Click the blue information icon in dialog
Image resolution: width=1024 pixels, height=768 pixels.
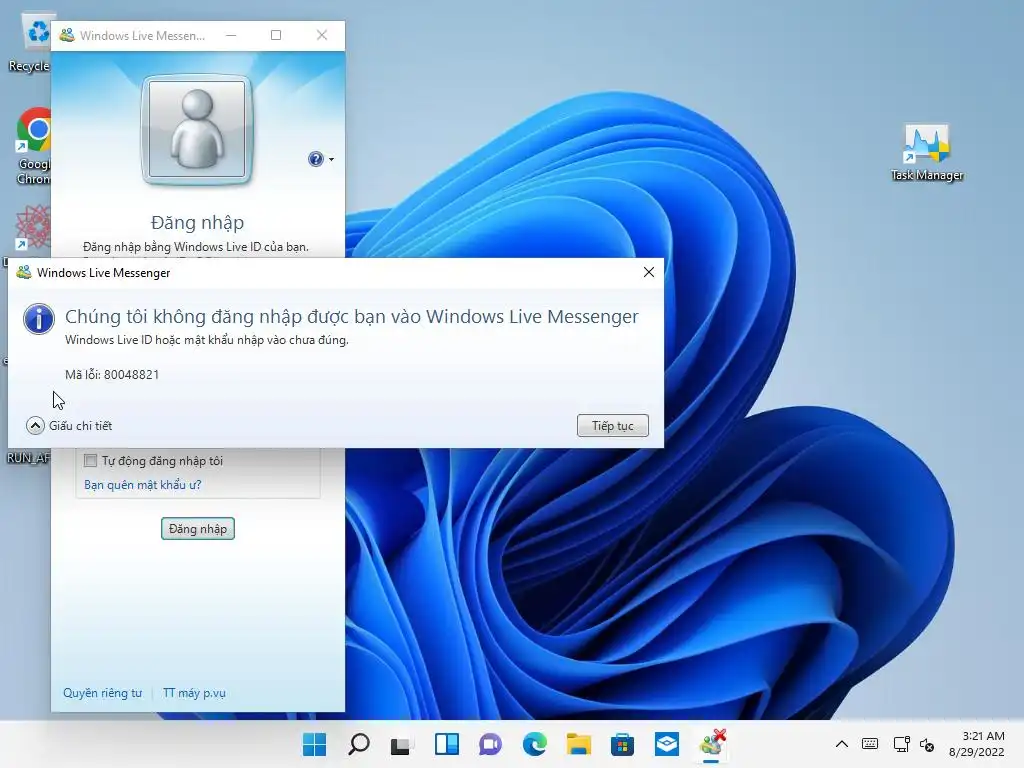[39, 319]
